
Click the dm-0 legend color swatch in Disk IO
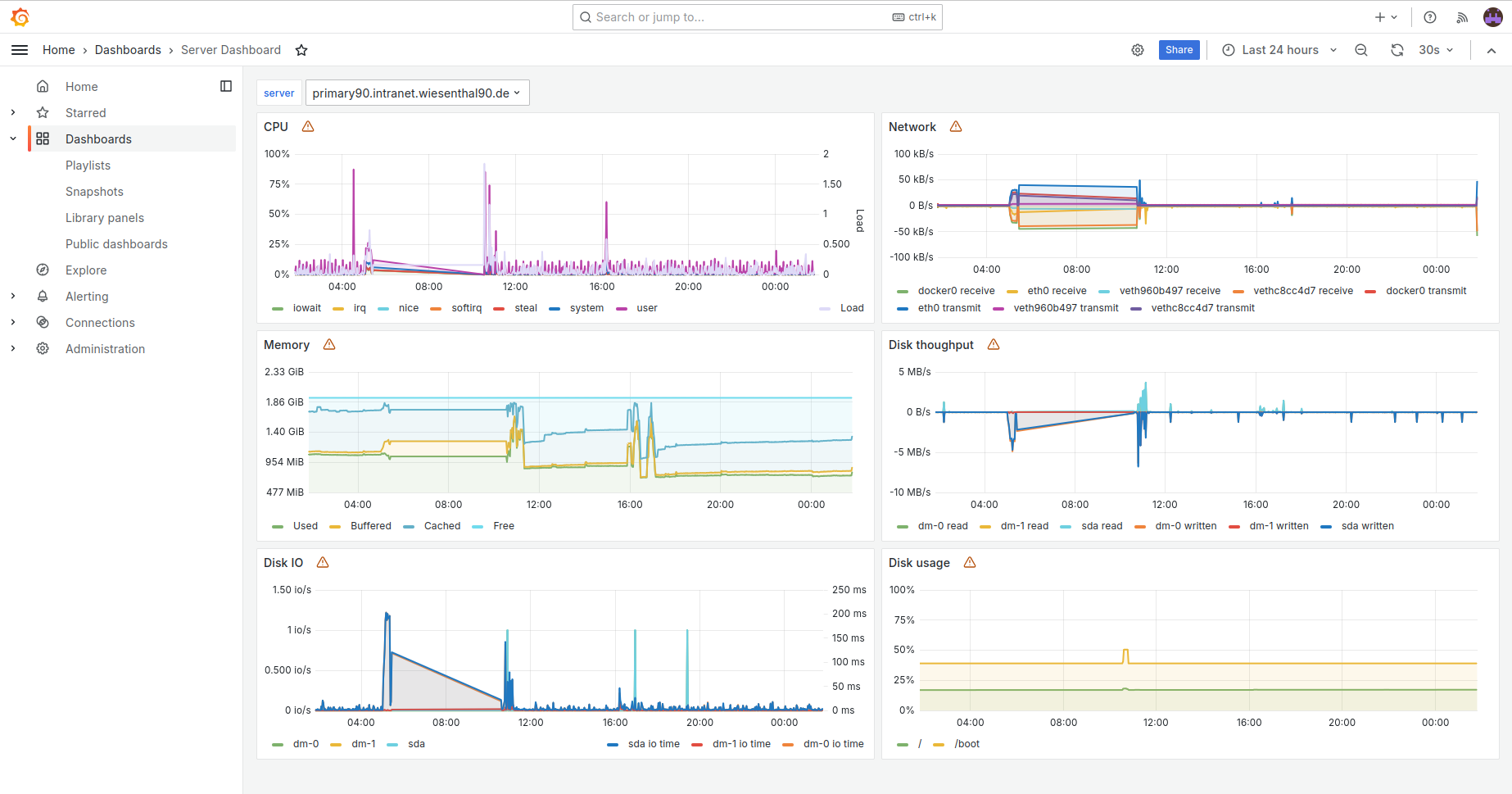[278, 745]
